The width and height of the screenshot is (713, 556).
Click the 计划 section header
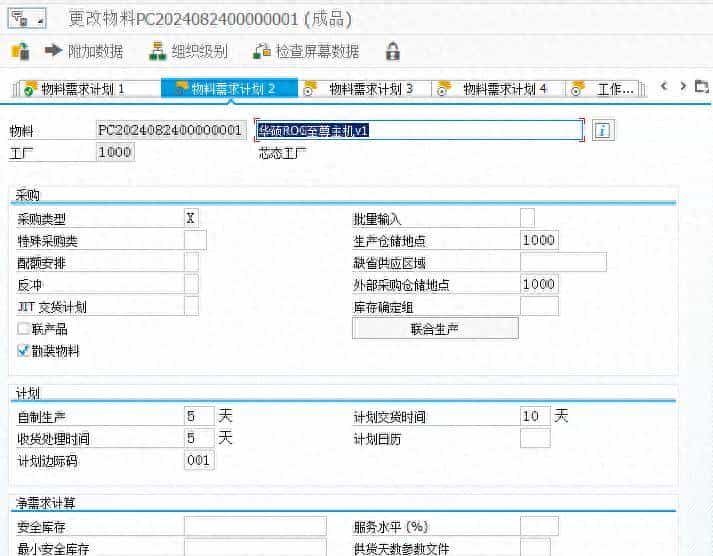(x=28, y=393)
